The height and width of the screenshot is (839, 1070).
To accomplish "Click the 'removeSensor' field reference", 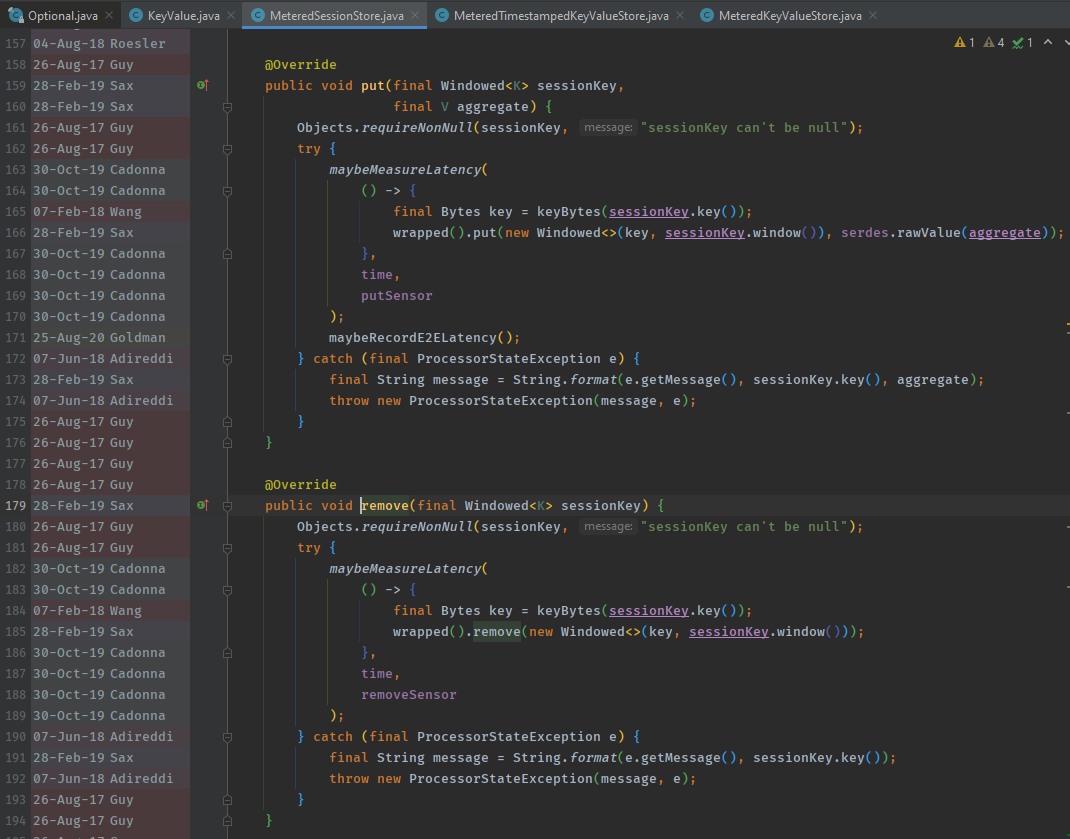I will click(x=409, y=694).
